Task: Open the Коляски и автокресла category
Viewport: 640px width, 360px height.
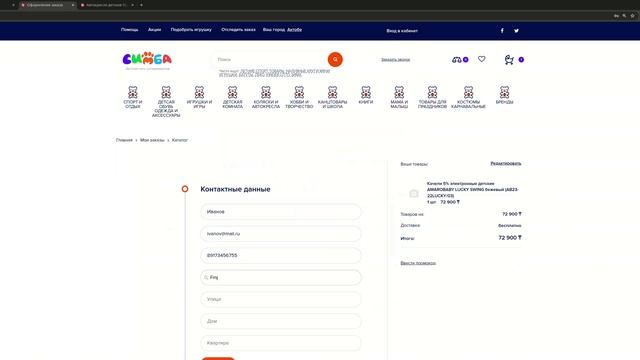Action: pos(266,97)
